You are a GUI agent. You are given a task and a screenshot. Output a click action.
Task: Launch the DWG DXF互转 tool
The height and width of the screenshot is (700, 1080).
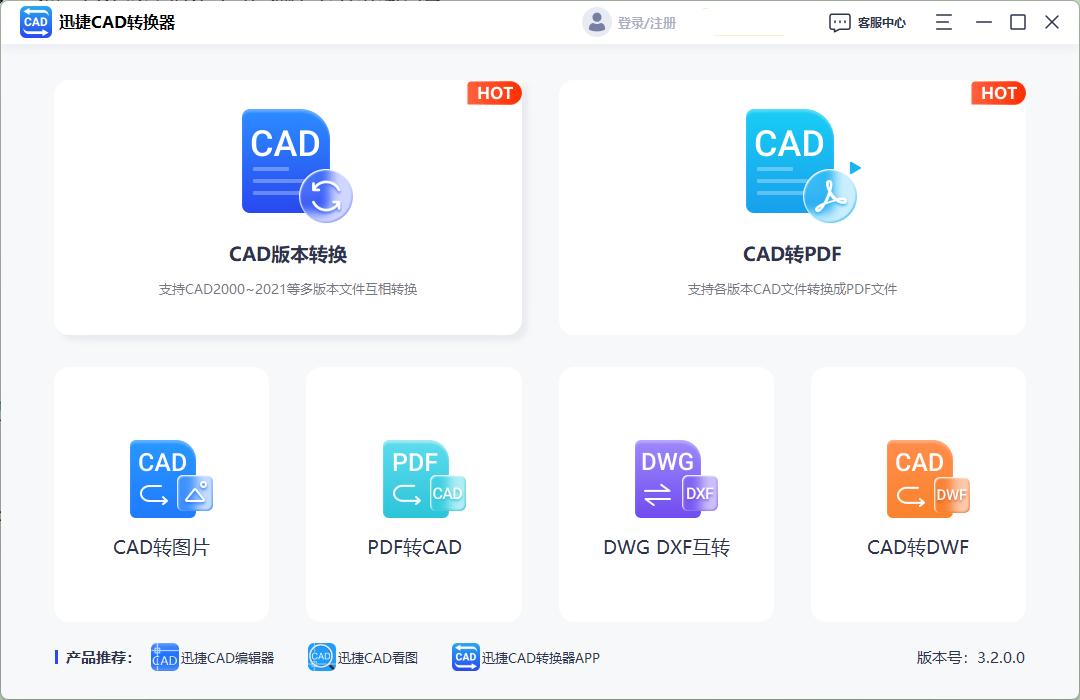tap(665, 493)
